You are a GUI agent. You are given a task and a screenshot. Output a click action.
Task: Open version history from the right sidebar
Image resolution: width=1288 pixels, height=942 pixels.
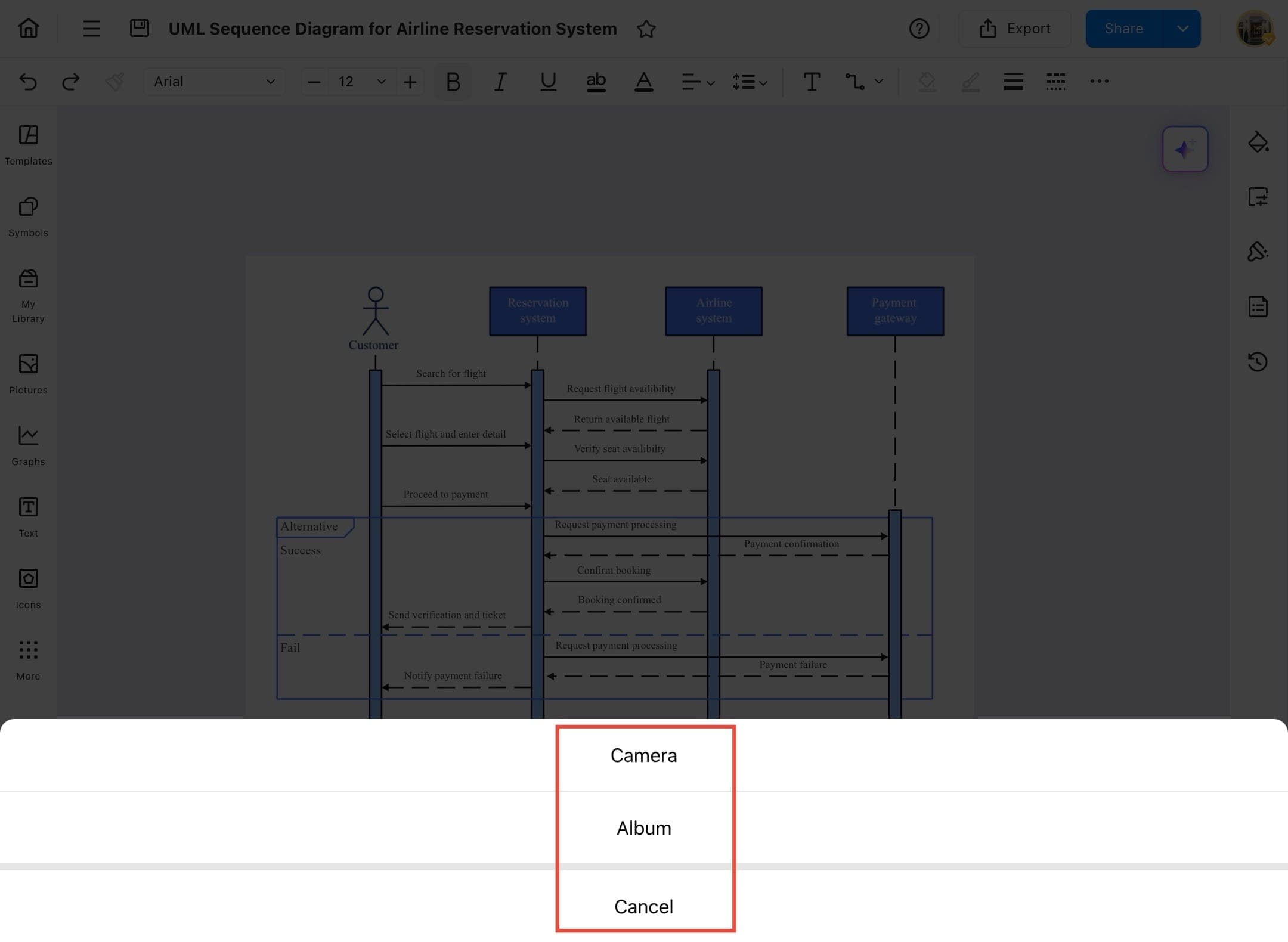(x=1258, y=362)
